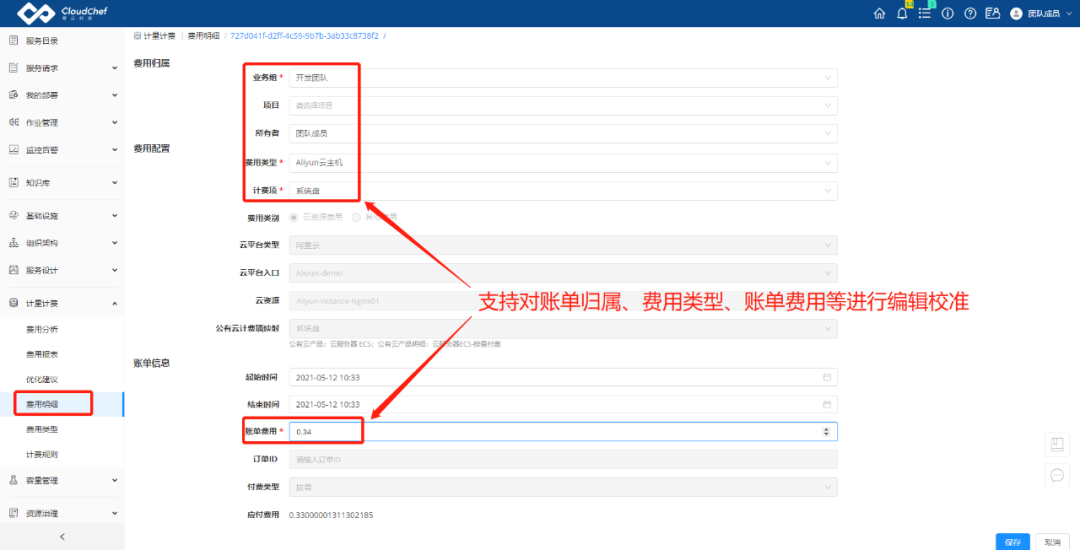
Task: Click the user profile card icon
Action: [993, 14]
